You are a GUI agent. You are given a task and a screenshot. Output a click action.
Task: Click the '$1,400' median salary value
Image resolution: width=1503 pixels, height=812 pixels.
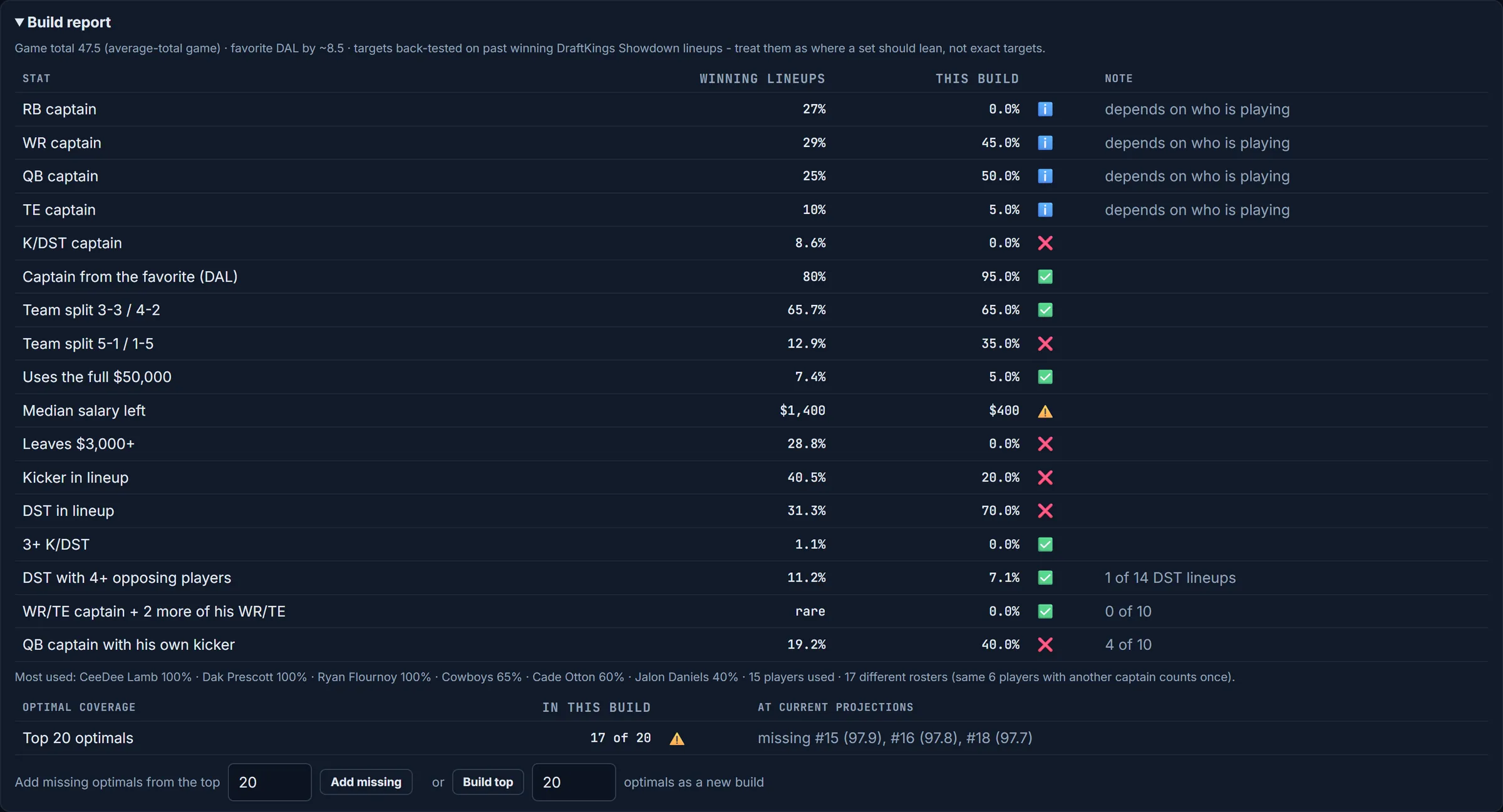(x=802, y=411)
